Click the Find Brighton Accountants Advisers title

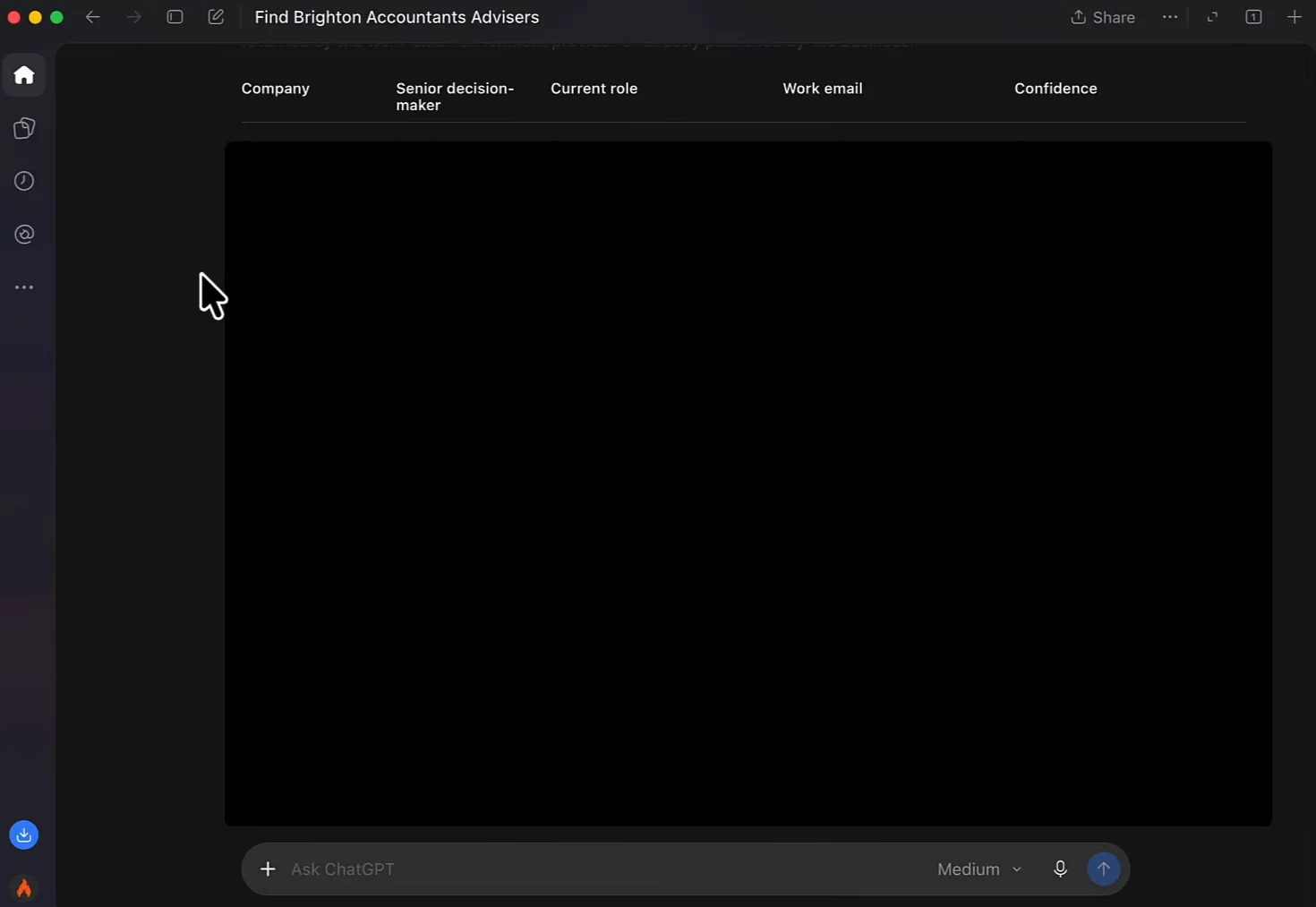tap(397, 17)
